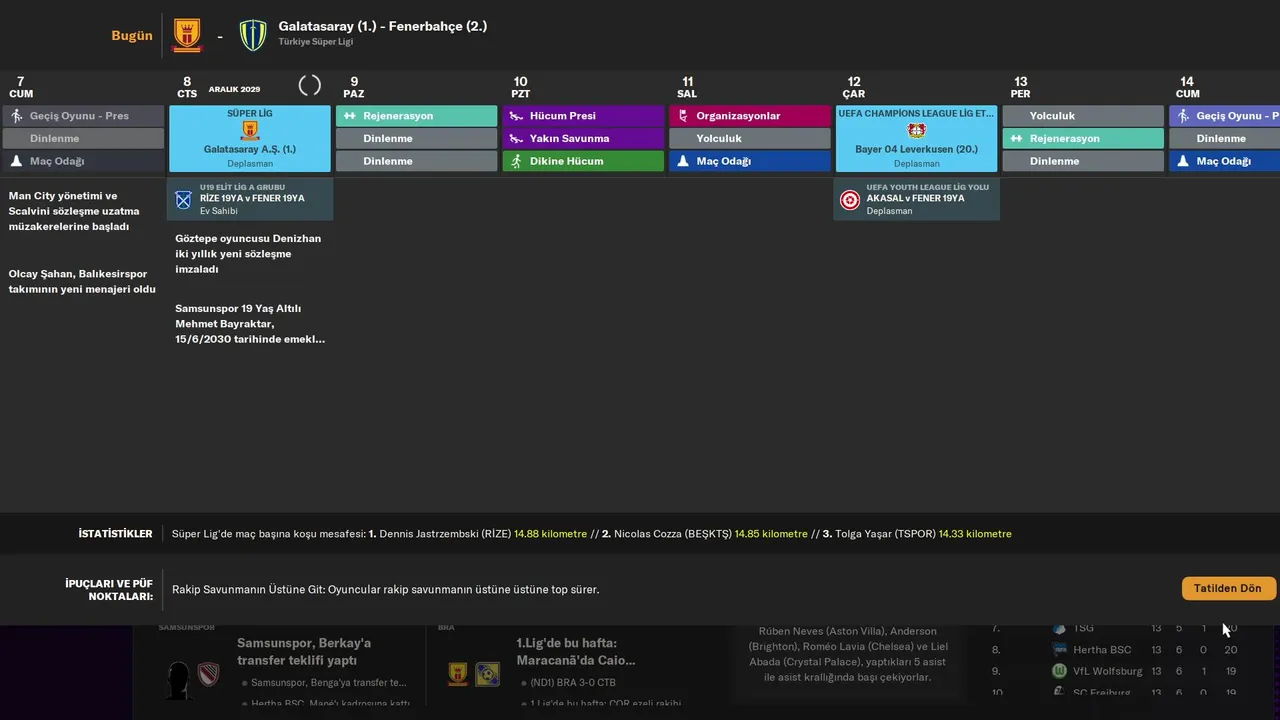Select the Dinlenme session on day 14
This screenshot has height=720, width=1280.
click(1224, 139)
